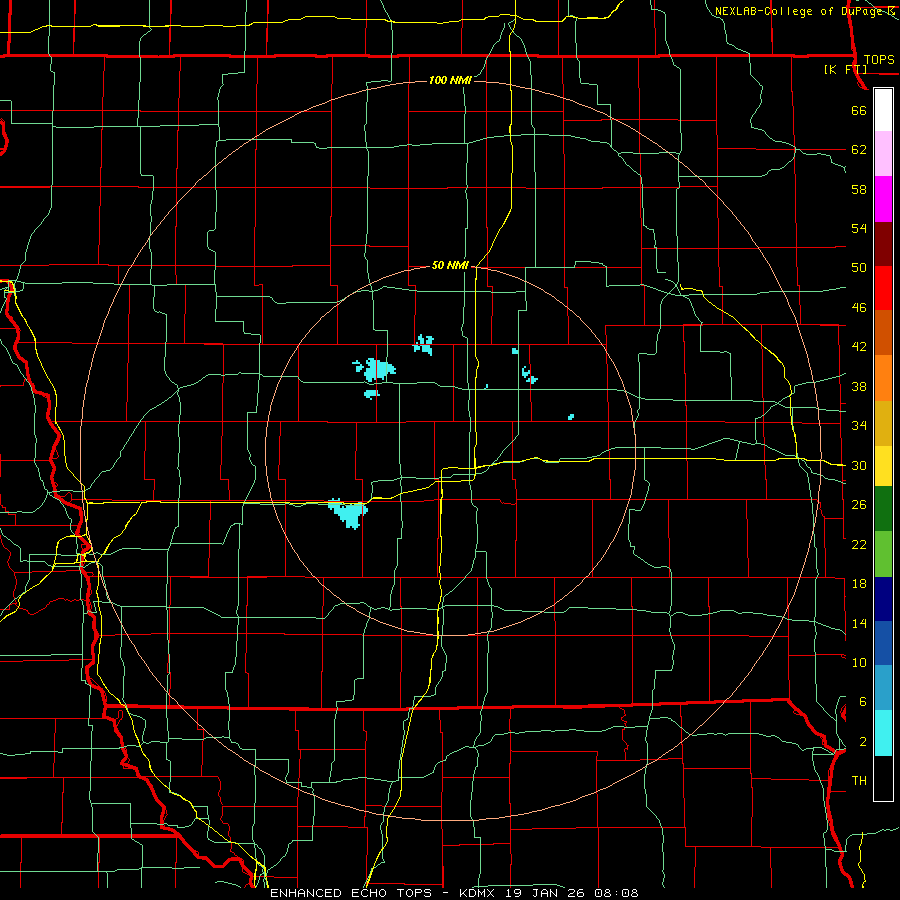Click the light blue legend swatch above 6
900x900 pixels.
click(x=883, y=688)
